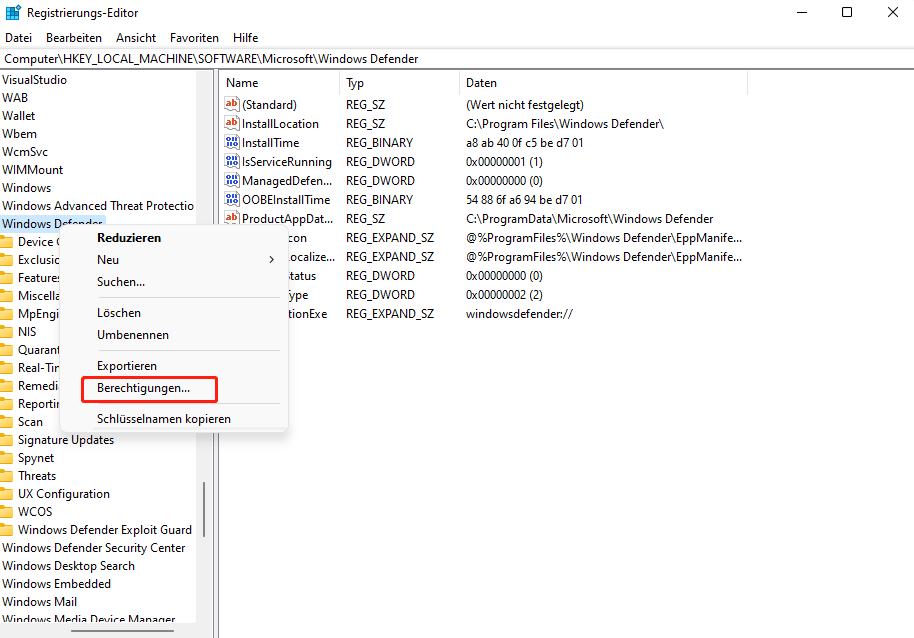
Task: Click the IsServiceRunning DWORD value icon
Action: point(232,161)
